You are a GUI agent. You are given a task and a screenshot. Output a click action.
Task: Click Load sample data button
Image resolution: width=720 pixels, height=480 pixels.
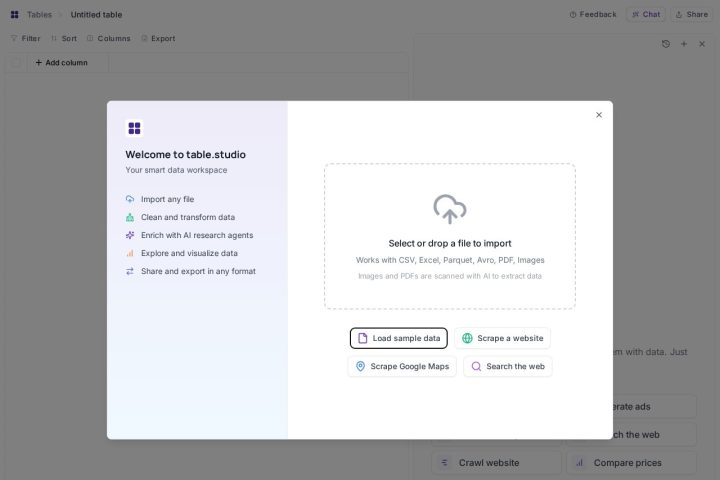399,338
